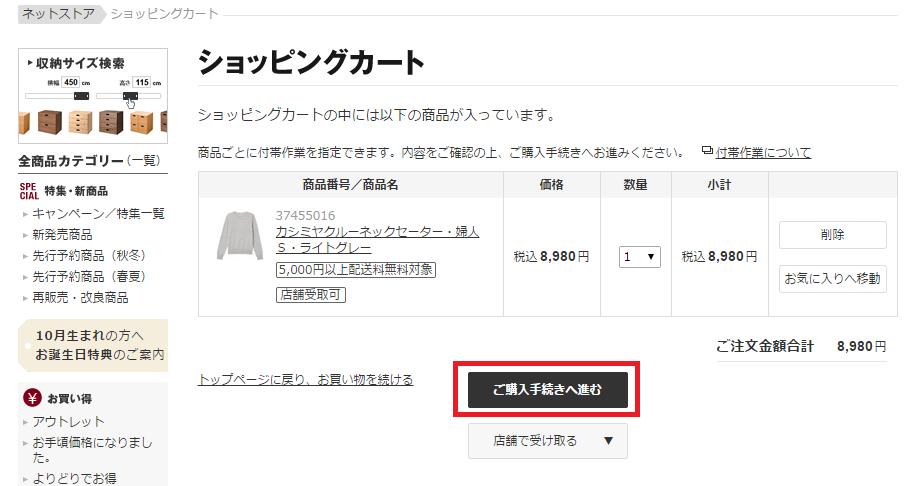Image resolution: width=922 pixels, height=486 pixels.
Task: Select 再販売・改良商品 in sidebar
Action: click(x=80, y=298)
